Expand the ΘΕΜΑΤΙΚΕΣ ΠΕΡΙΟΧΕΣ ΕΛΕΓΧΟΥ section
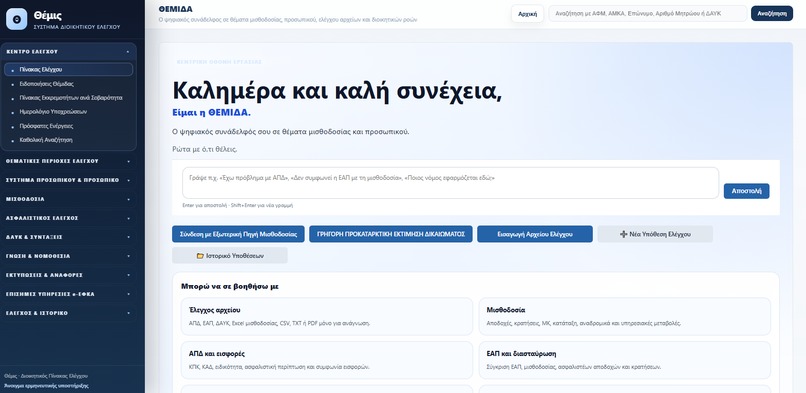 69,161
